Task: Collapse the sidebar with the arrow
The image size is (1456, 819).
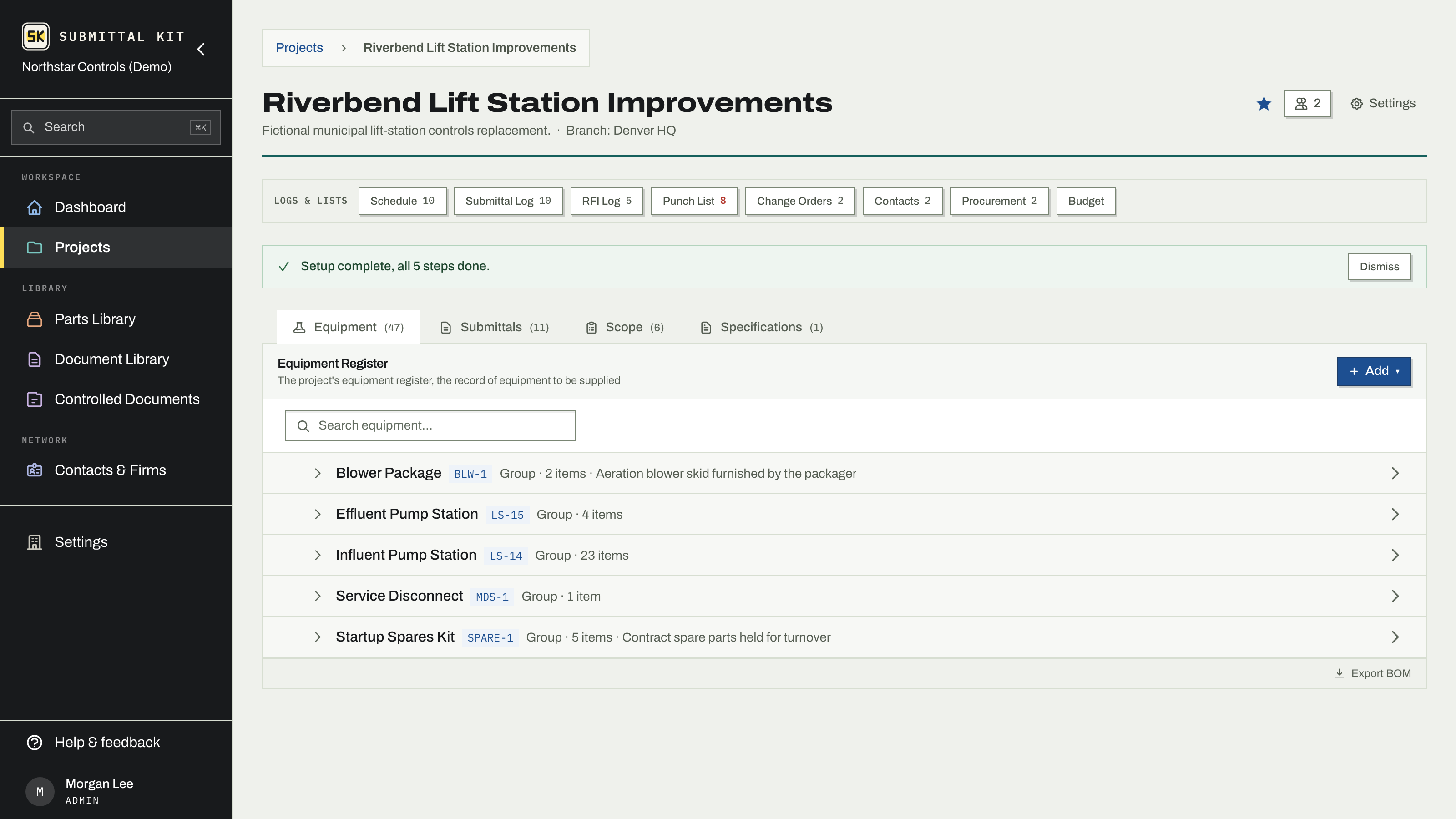Action: [x=201, y=49]
